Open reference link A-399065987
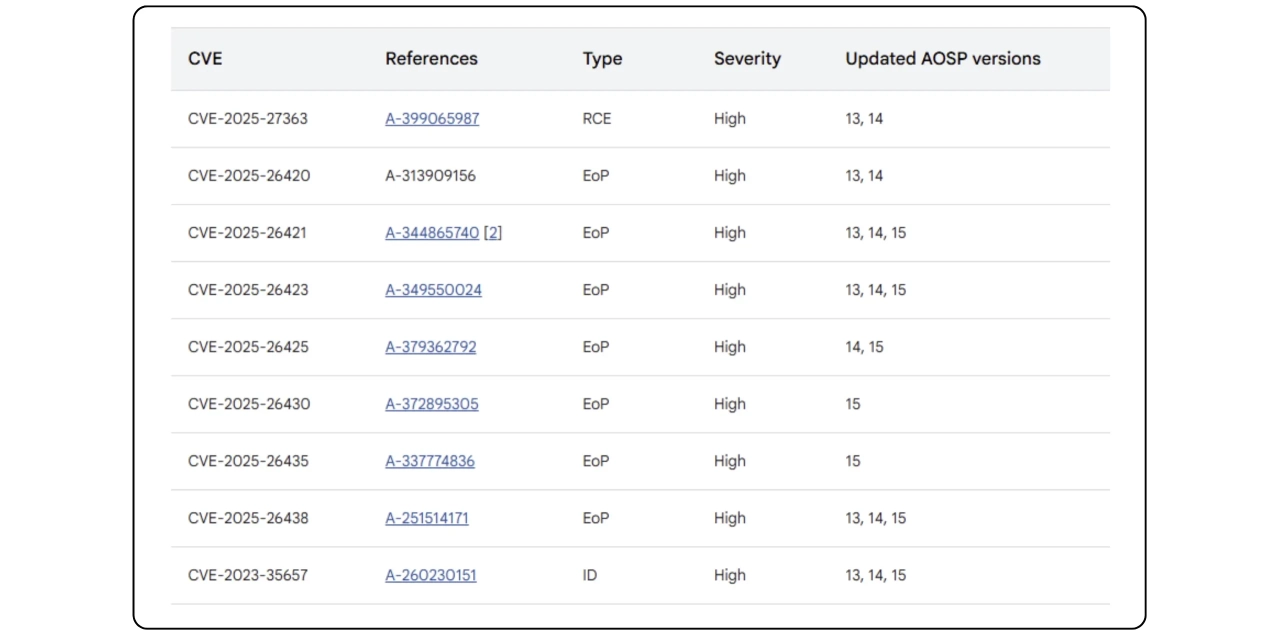Viewport: 1280px width, 635px height. [x=432, y=118]
